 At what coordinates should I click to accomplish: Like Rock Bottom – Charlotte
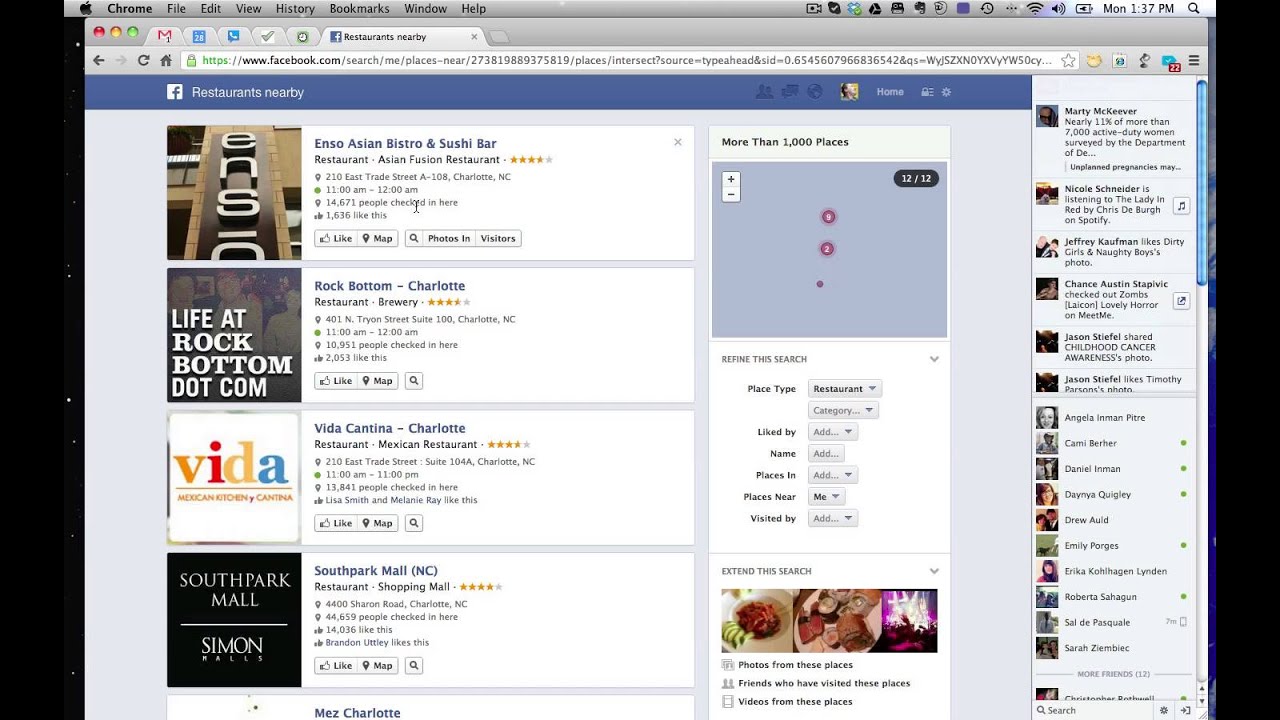(335, 381)
